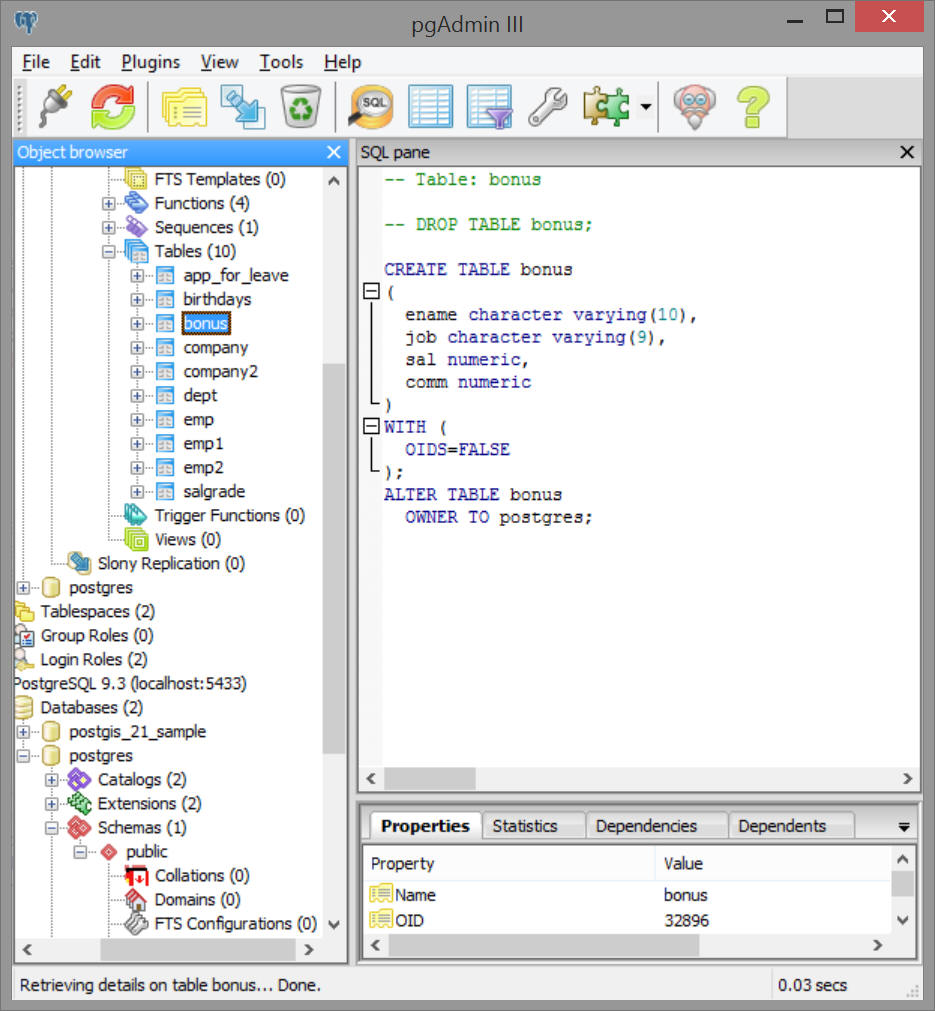Select the salgrade table
The image size is (935, 1011).
coord(213,492)
